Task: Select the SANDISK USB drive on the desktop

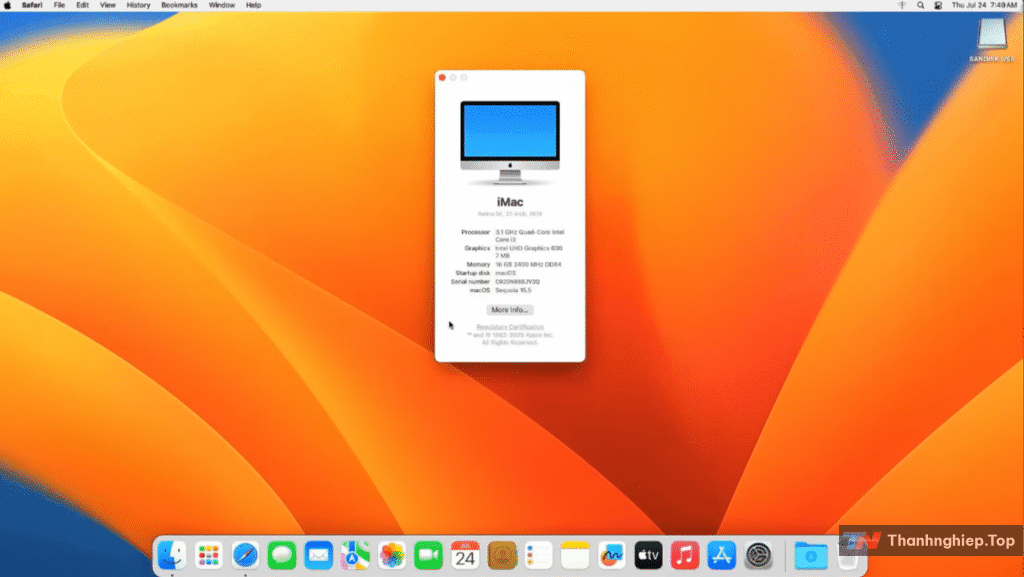Action: [991, 39]
